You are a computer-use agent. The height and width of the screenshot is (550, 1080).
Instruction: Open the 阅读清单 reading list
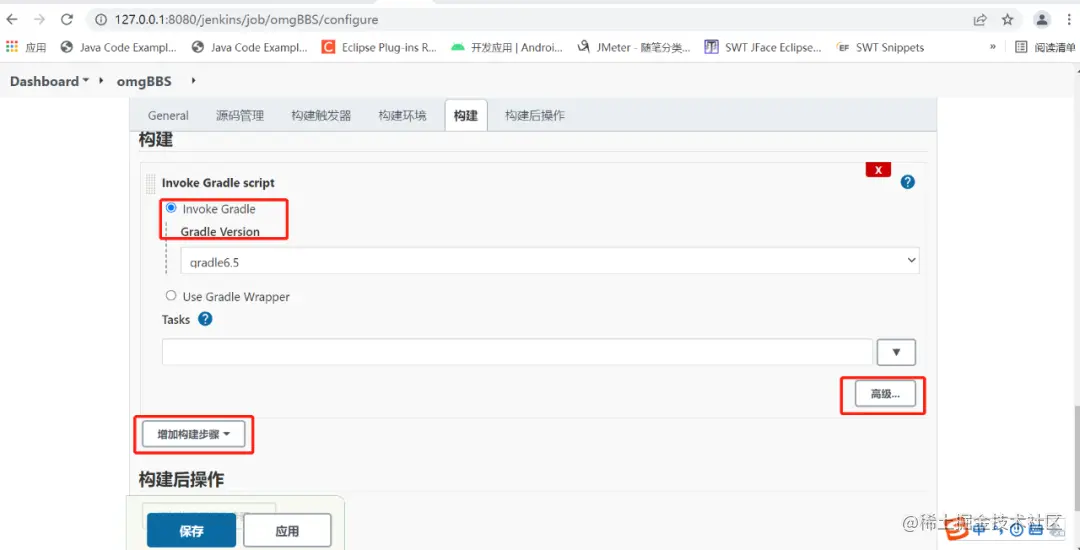click(x=1046, y=47)
